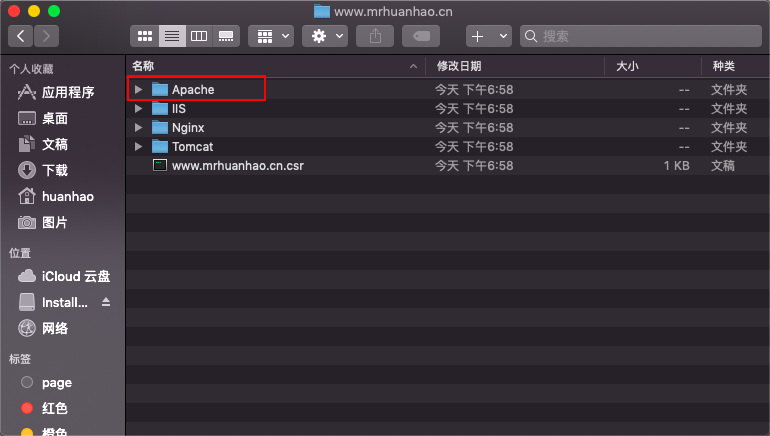Expand the Nginx folder disclosure triangle
The image size is (770, 436).
click(139, 128)
